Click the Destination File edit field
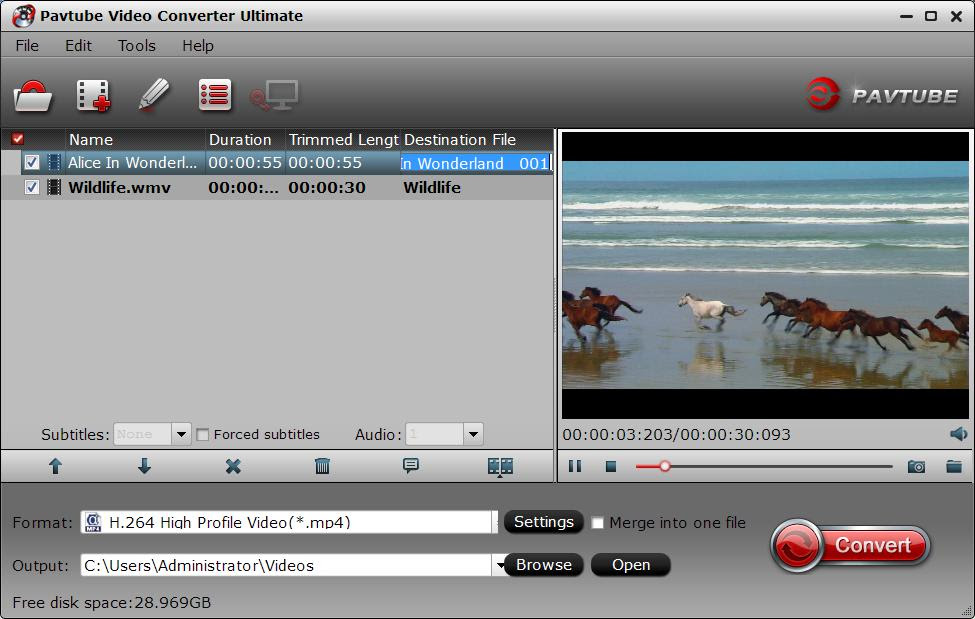This screenshot has width=975, height=619. (x=475, y=163)
